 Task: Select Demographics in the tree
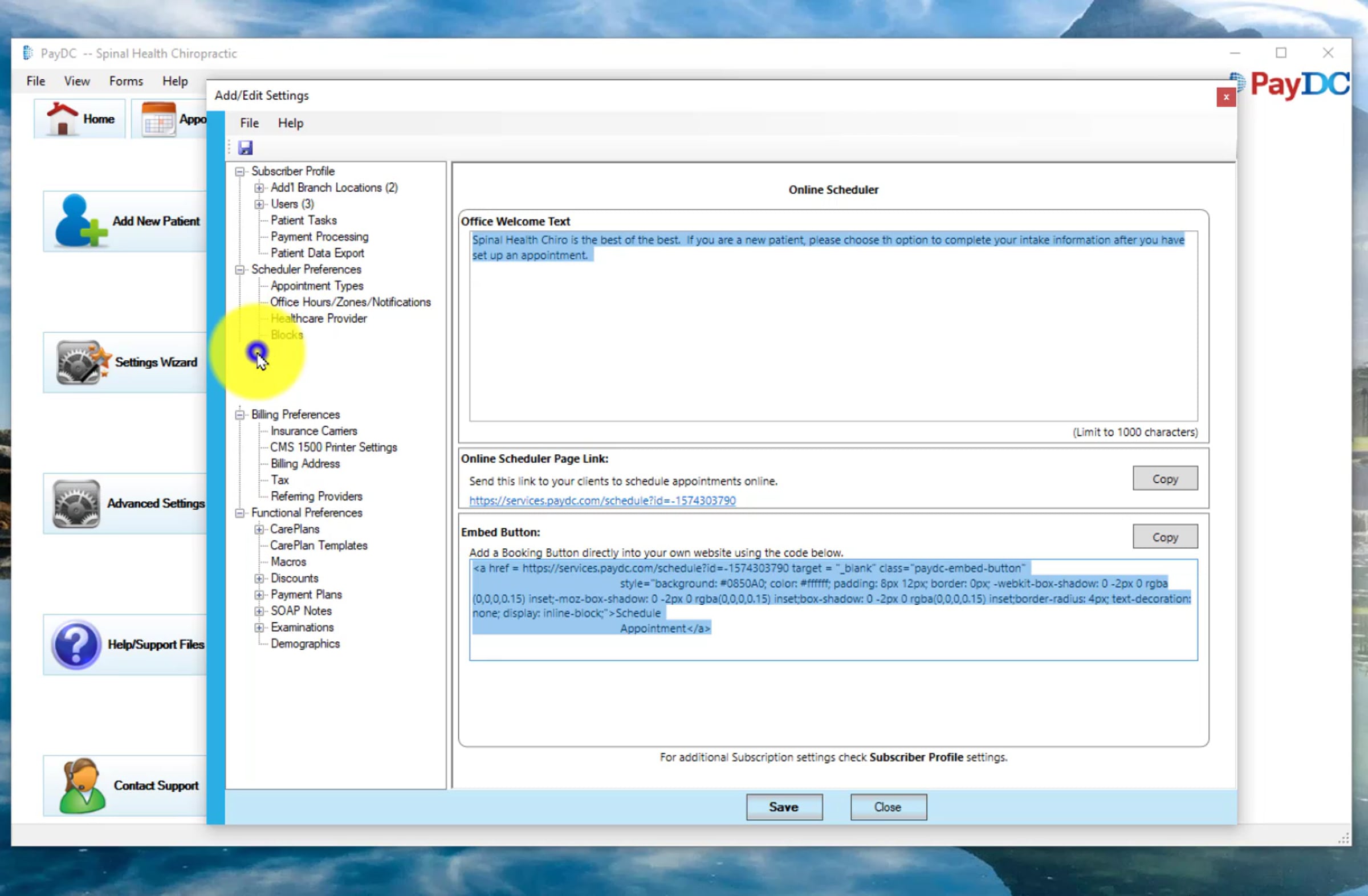305,644
